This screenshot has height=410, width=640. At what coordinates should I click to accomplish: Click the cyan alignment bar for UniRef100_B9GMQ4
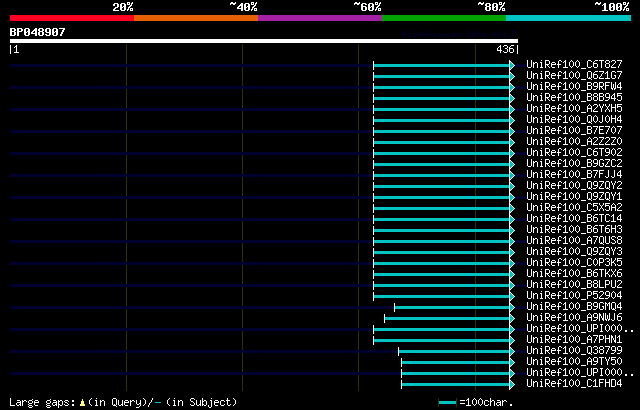tap(452, 308)
